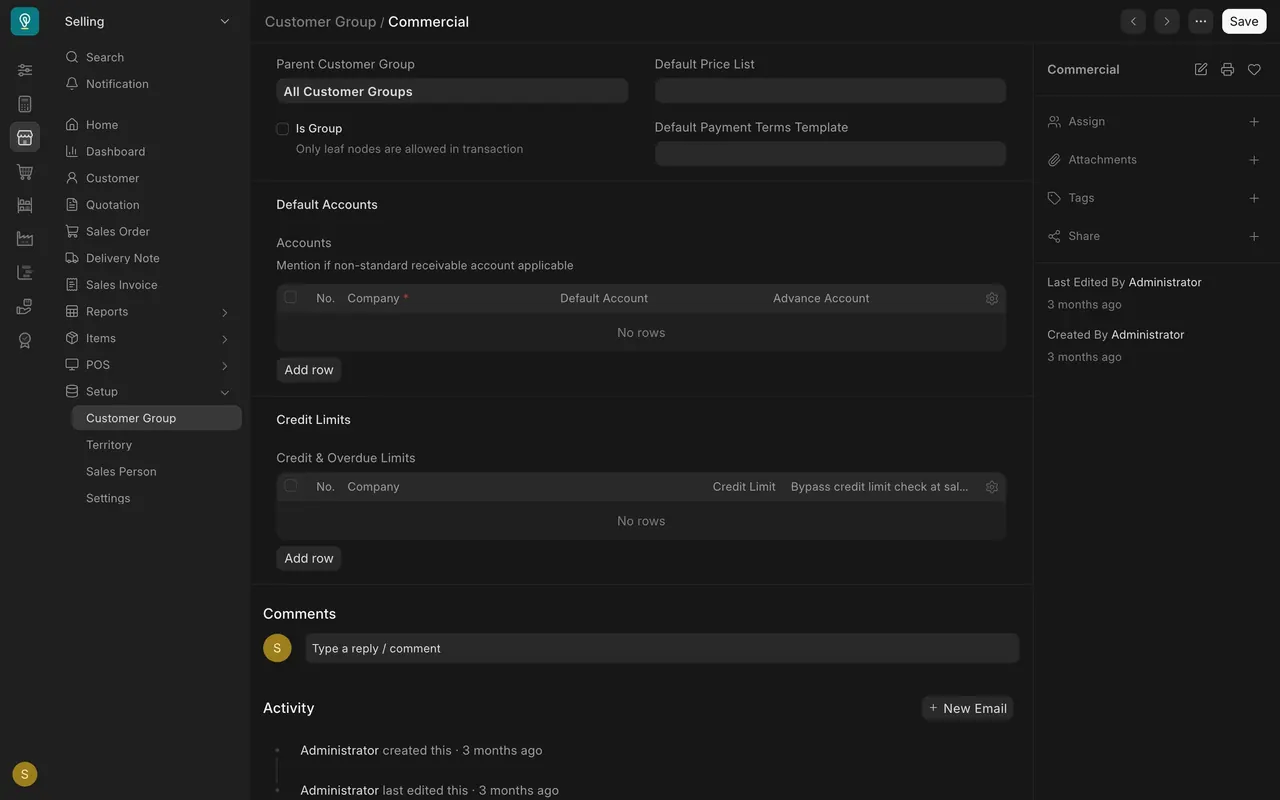This screenshot has width=1280, height=800.
Task: Open the Quality award icon in left rail
Action: coord(25,340)
